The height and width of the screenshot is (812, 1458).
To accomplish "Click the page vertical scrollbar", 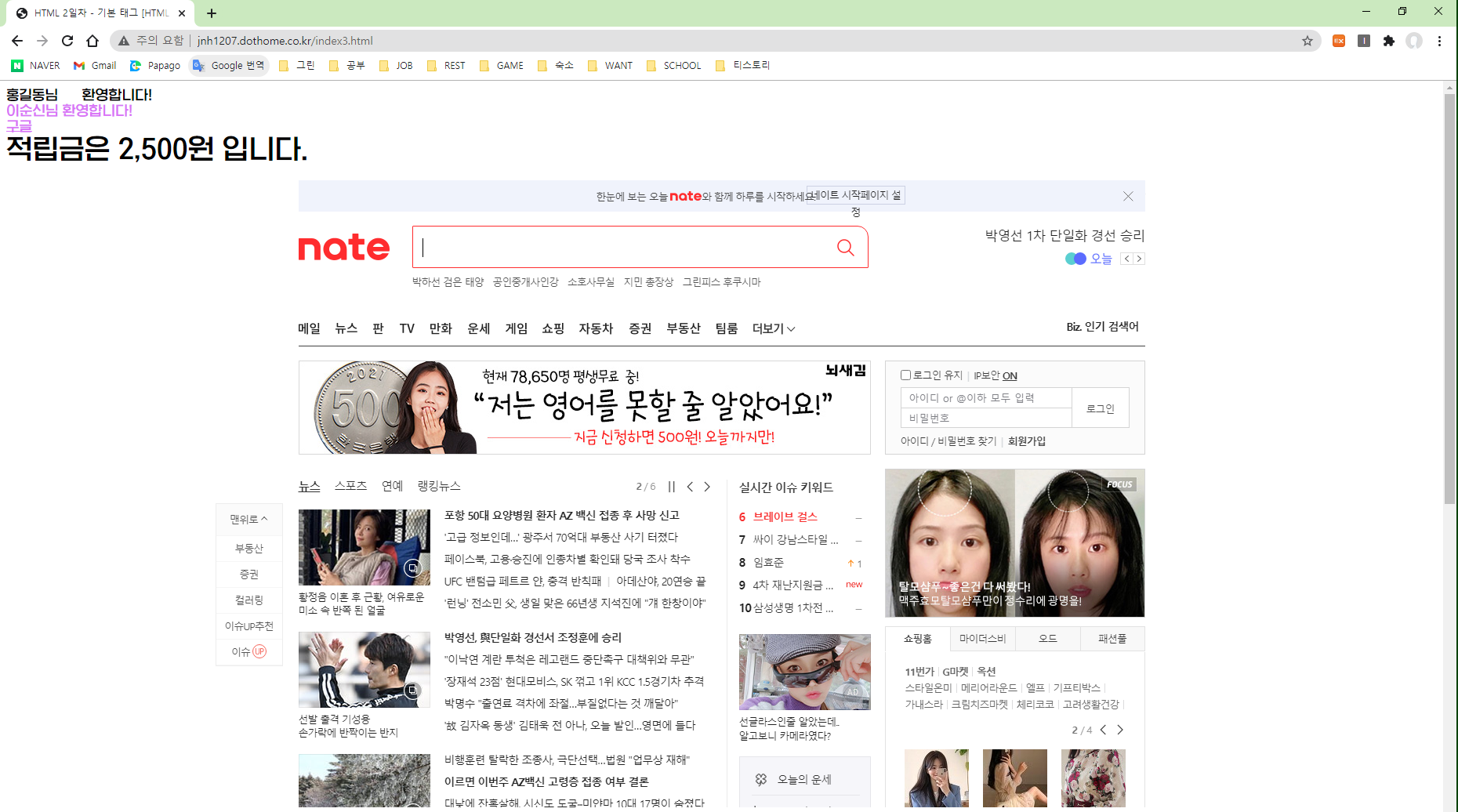I will [1449, 298].
